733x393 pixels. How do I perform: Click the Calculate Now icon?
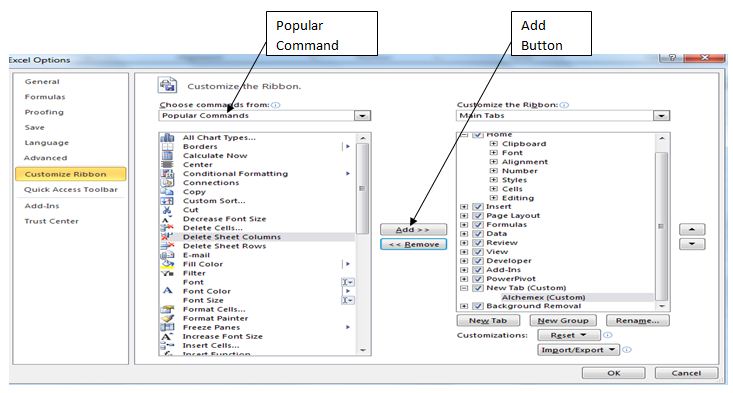167,156
